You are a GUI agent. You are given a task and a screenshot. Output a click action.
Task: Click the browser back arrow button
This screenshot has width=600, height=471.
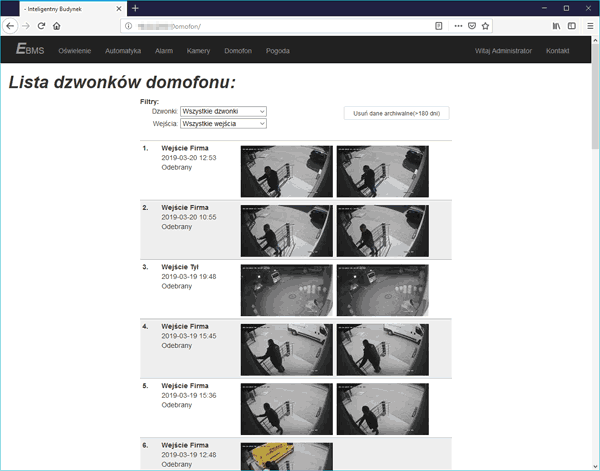(9, 25)
